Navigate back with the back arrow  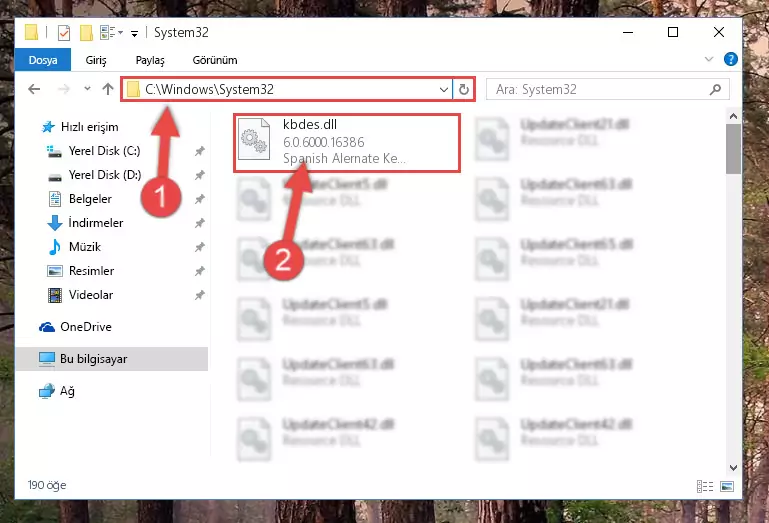coord(34,89)
